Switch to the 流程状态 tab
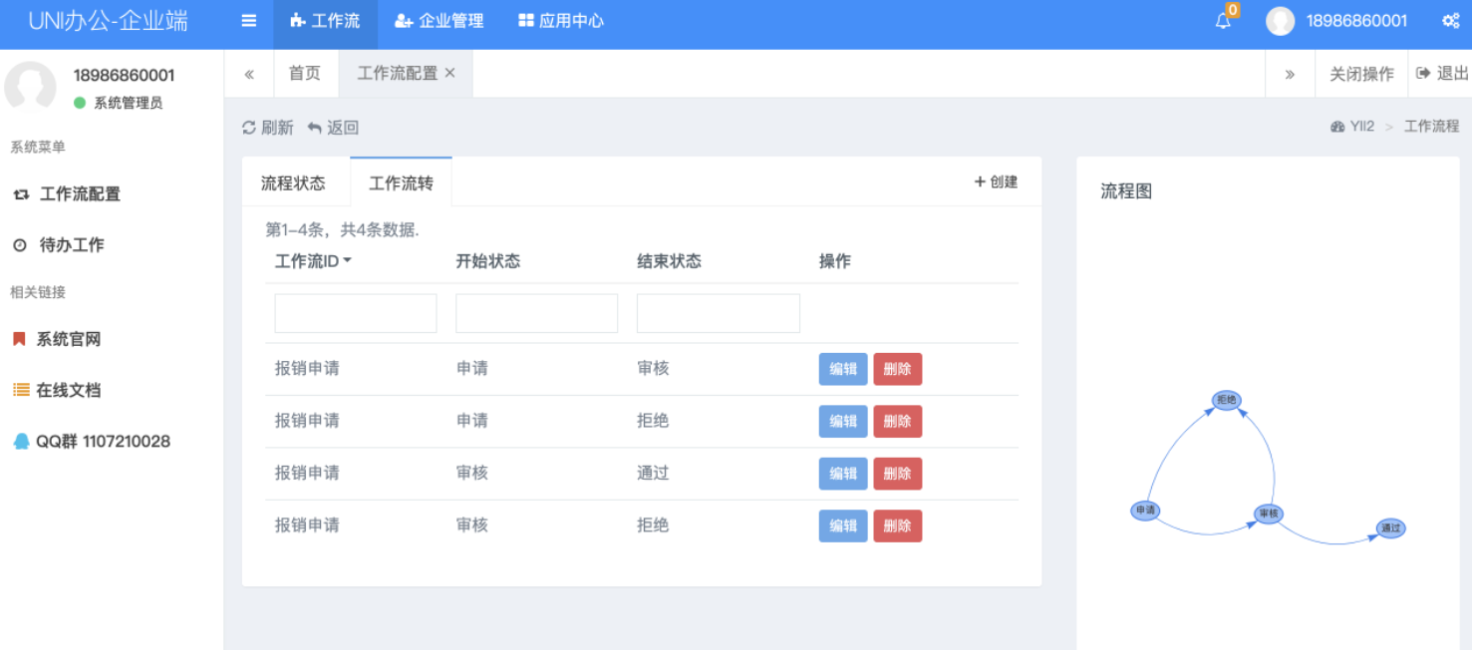The height and width of the screenshot is (650, 1472). [x=293, y=183]
